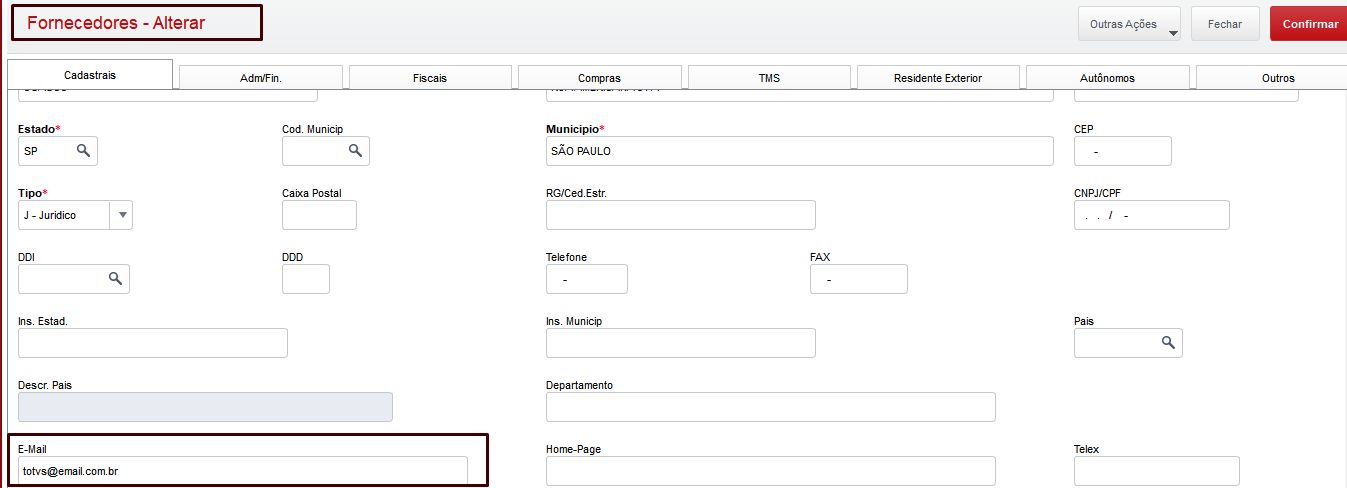Select the Compras tab
Image resolution: width=1347 pixels, height=488 pixels.
[600, 78]
